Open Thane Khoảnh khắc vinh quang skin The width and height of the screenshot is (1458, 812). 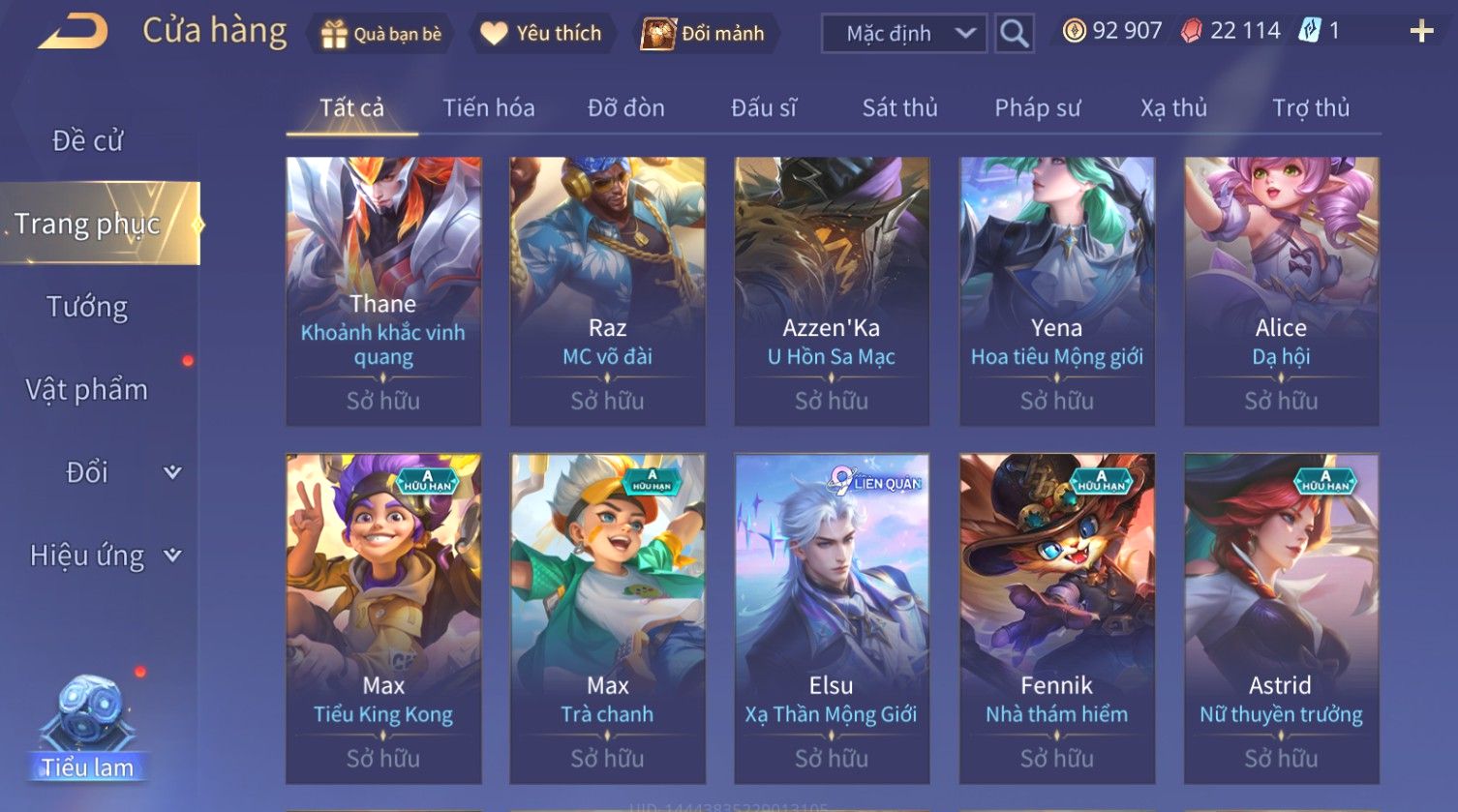[x=383, y=291]
